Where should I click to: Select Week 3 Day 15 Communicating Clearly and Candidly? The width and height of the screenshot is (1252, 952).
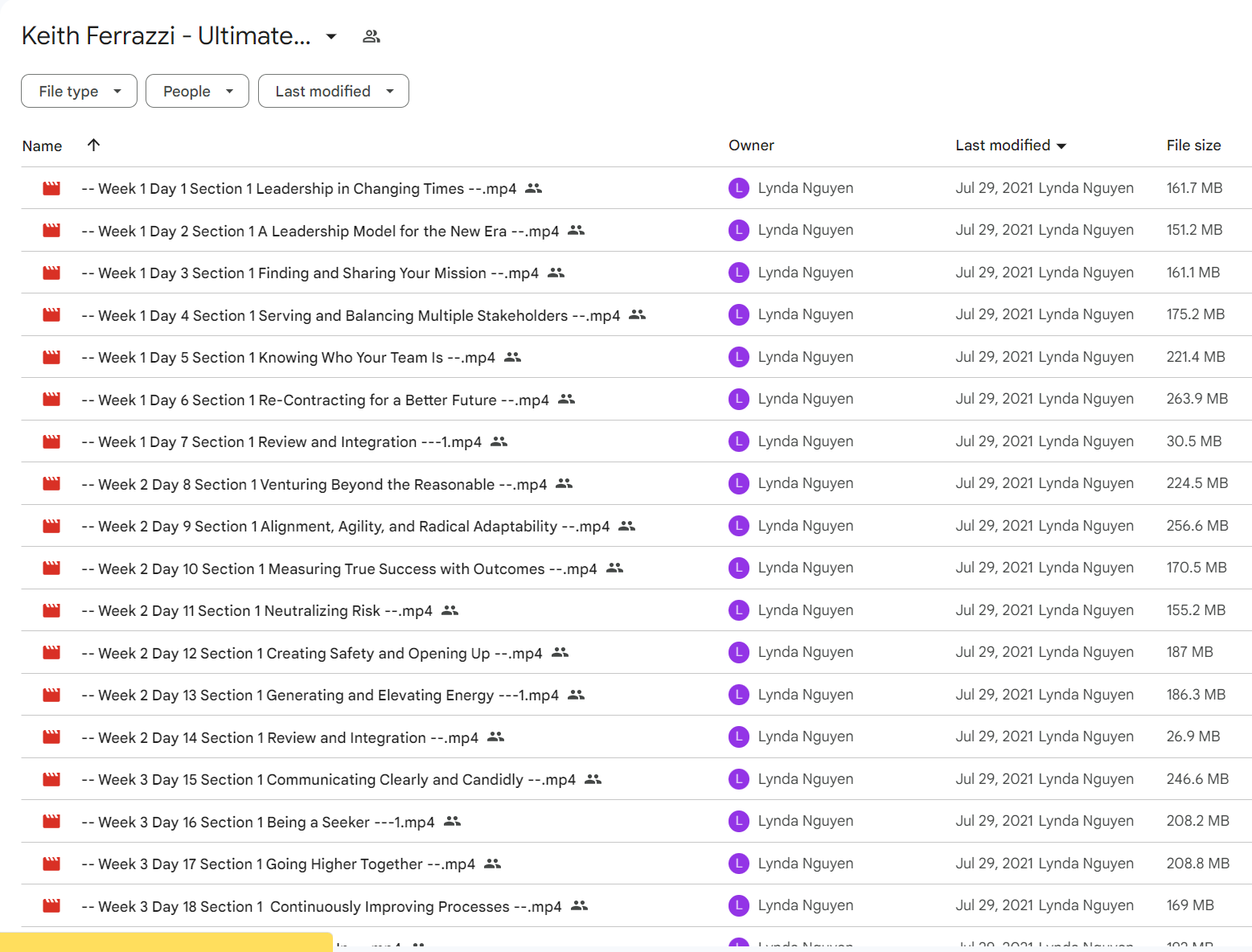[x=329, y=779]
